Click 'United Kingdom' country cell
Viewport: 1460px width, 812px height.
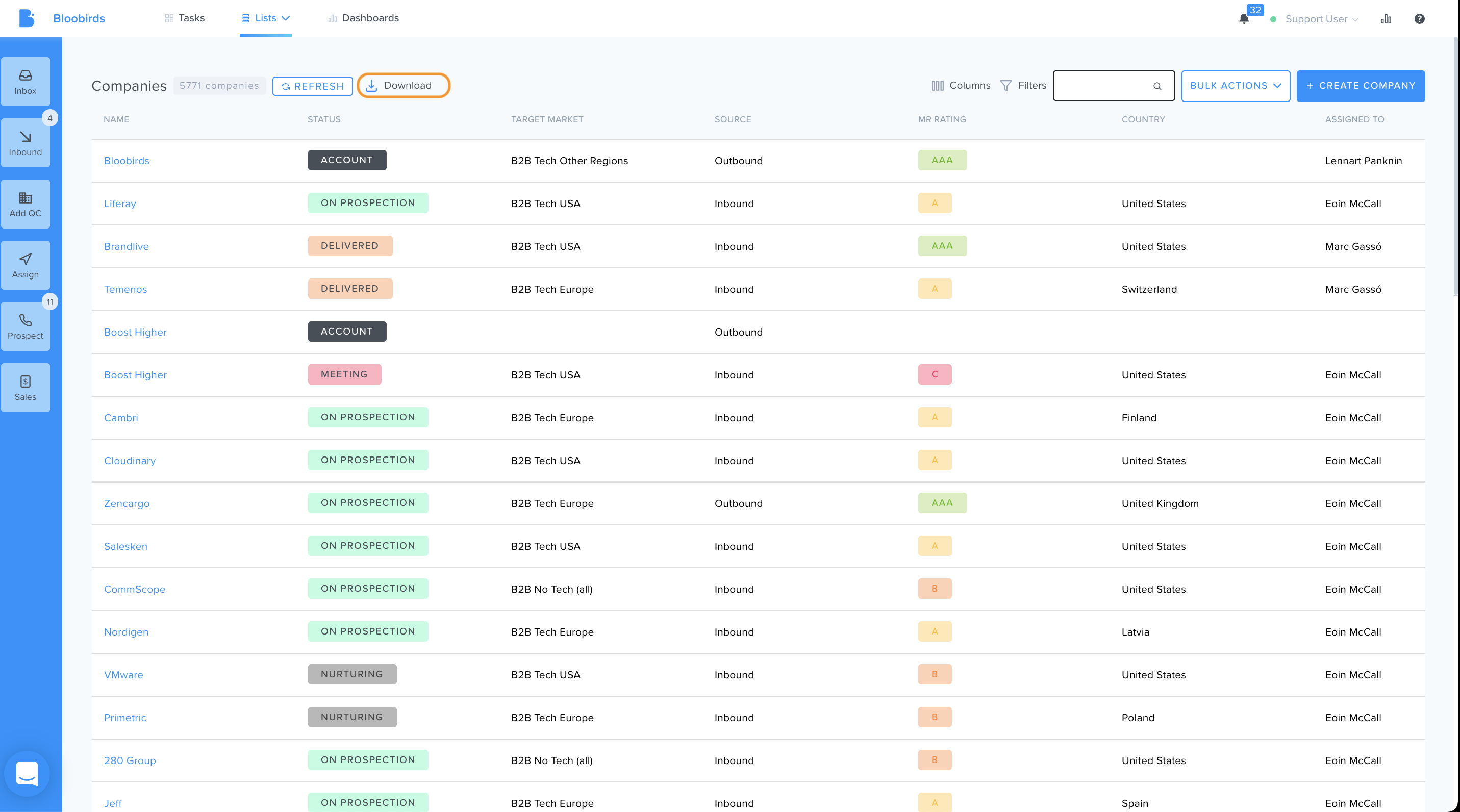[1160, 503]
